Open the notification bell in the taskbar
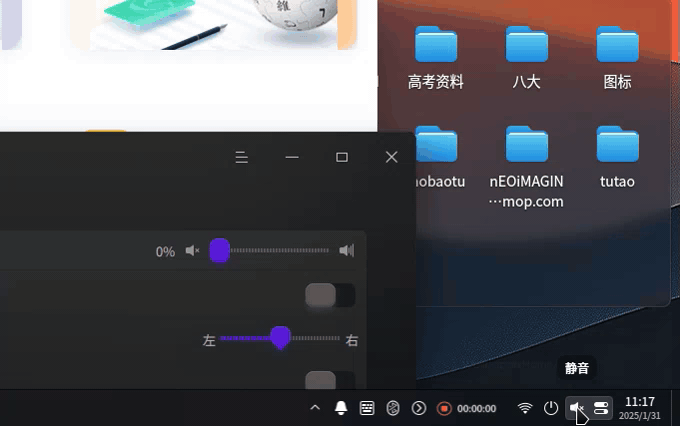This screenshot has height=426, width=680. tap(341, 408)
